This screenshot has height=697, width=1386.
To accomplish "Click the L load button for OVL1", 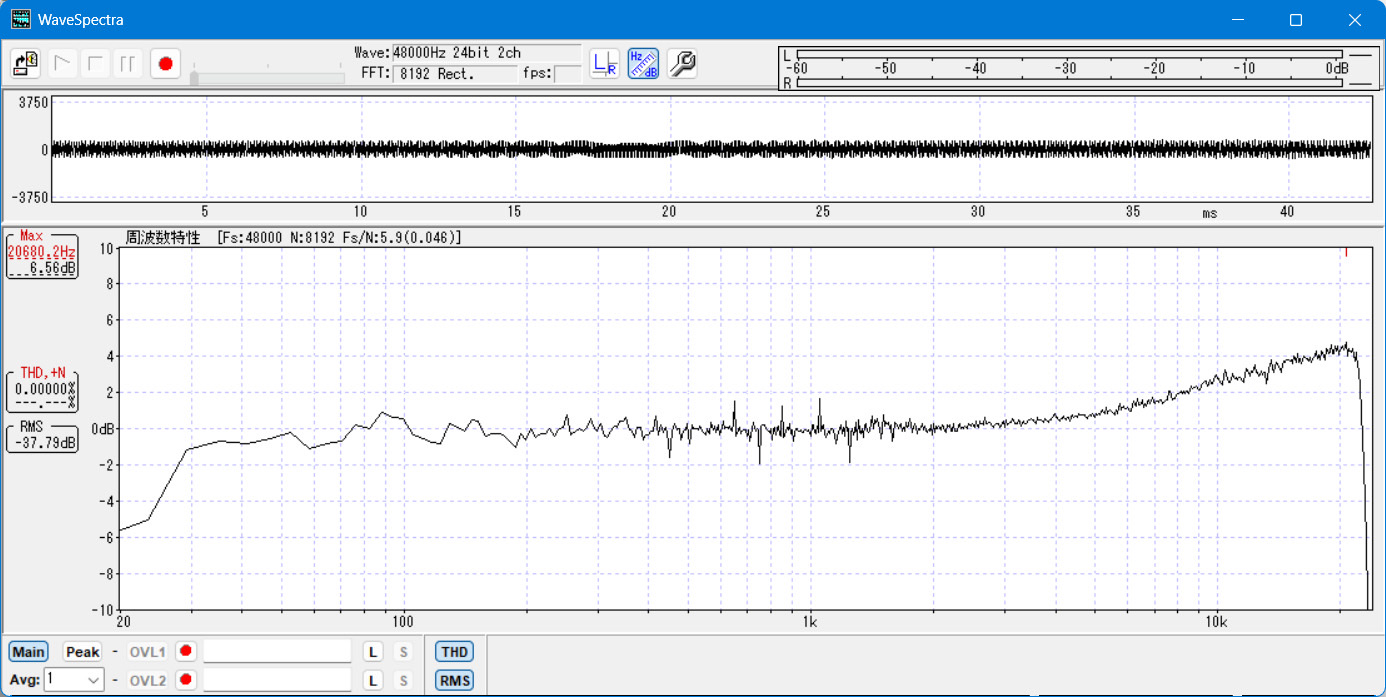I will [x=372, y=652].
